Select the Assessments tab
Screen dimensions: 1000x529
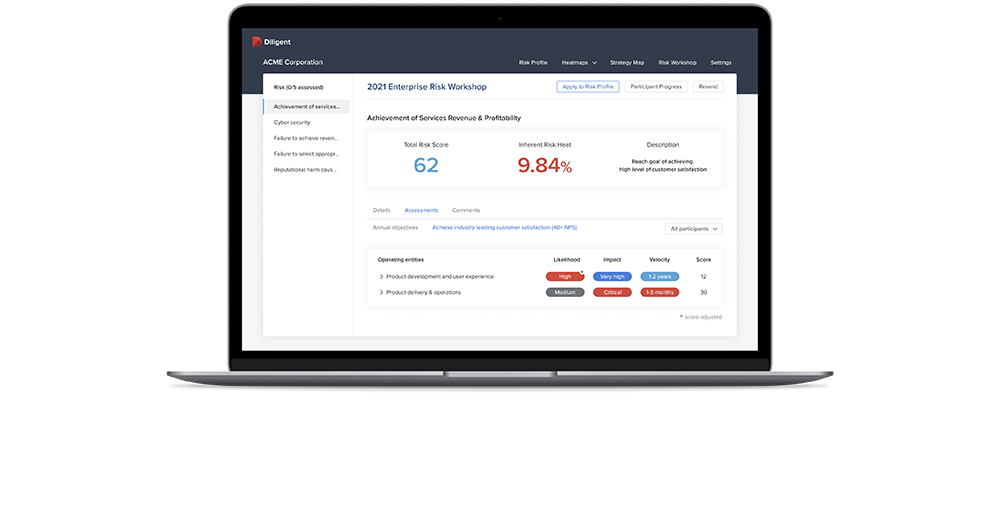421,210
